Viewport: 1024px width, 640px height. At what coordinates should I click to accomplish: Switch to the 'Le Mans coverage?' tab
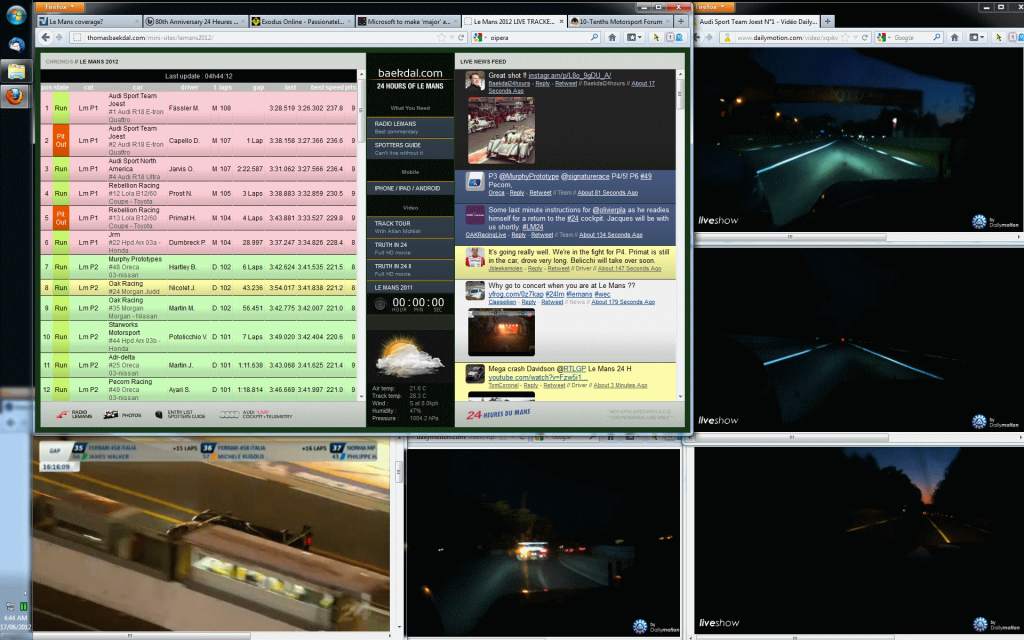pyautogui.click(x=89, y=22)
